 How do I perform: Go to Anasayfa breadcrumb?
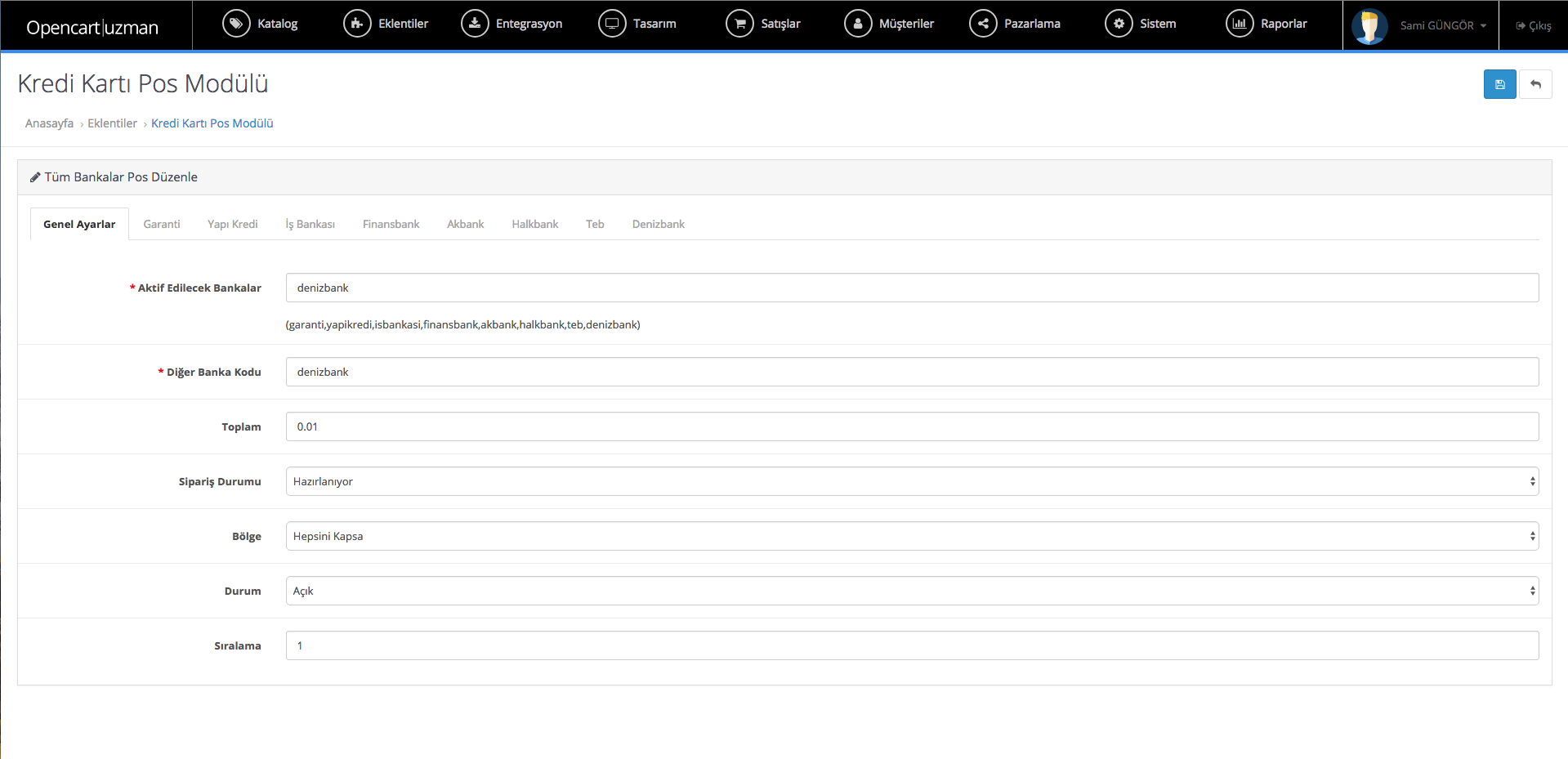pos(49,123)
